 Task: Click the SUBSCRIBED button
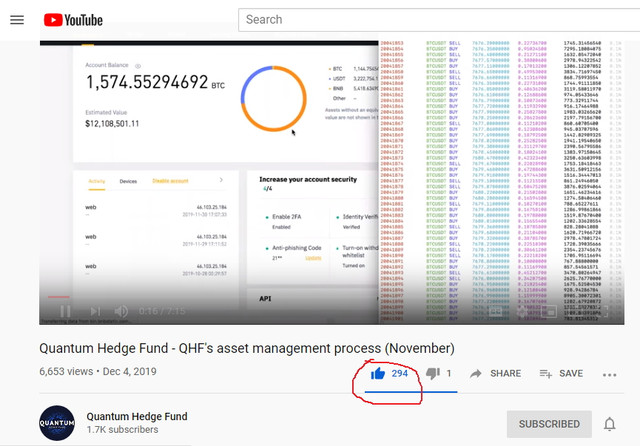pos(549,424)
